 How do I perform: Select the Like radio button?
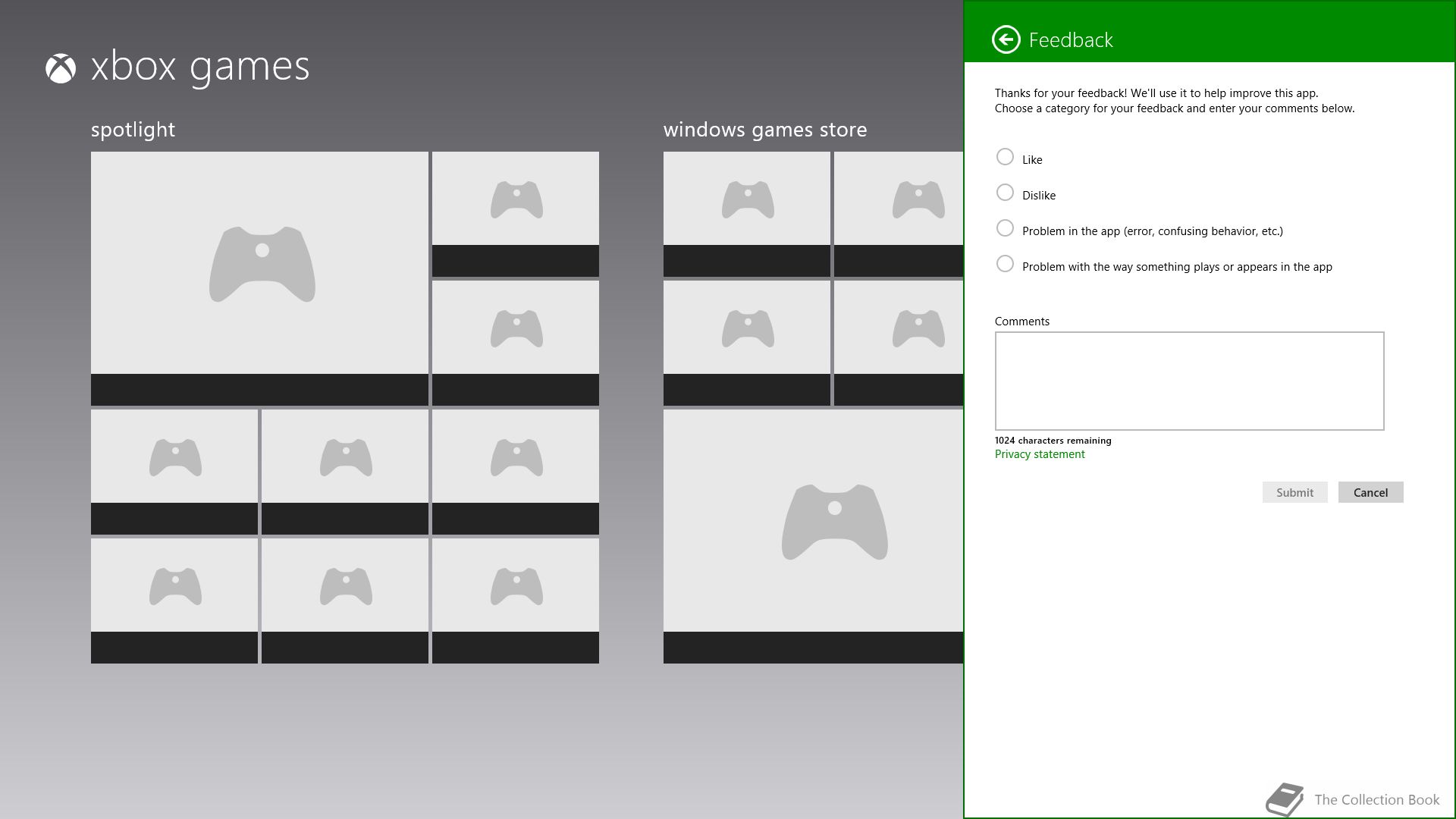pos(1005,157)
